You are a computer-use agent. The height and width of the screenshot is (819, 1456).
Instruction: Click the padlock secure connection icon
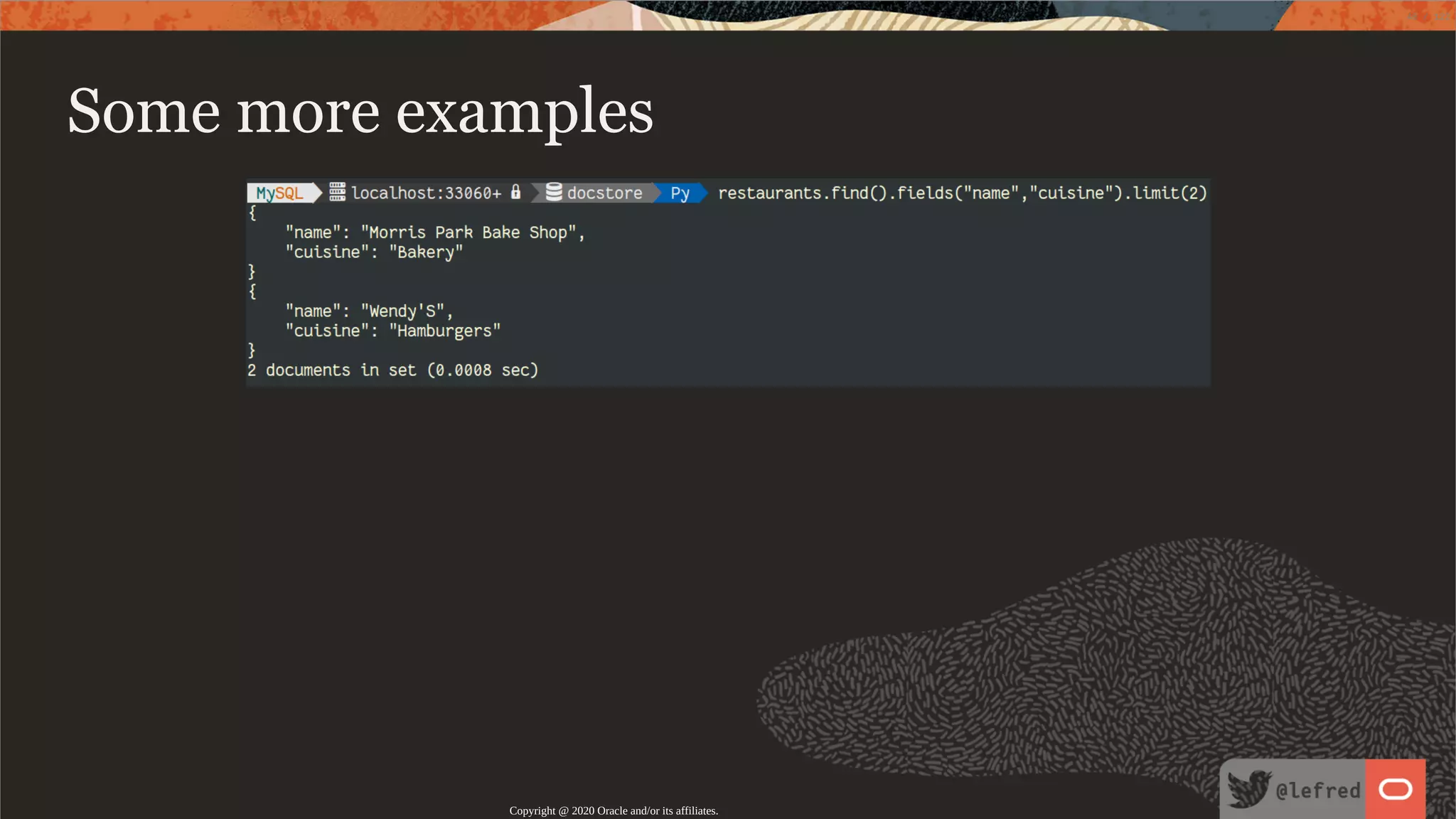tap(516, 192)
